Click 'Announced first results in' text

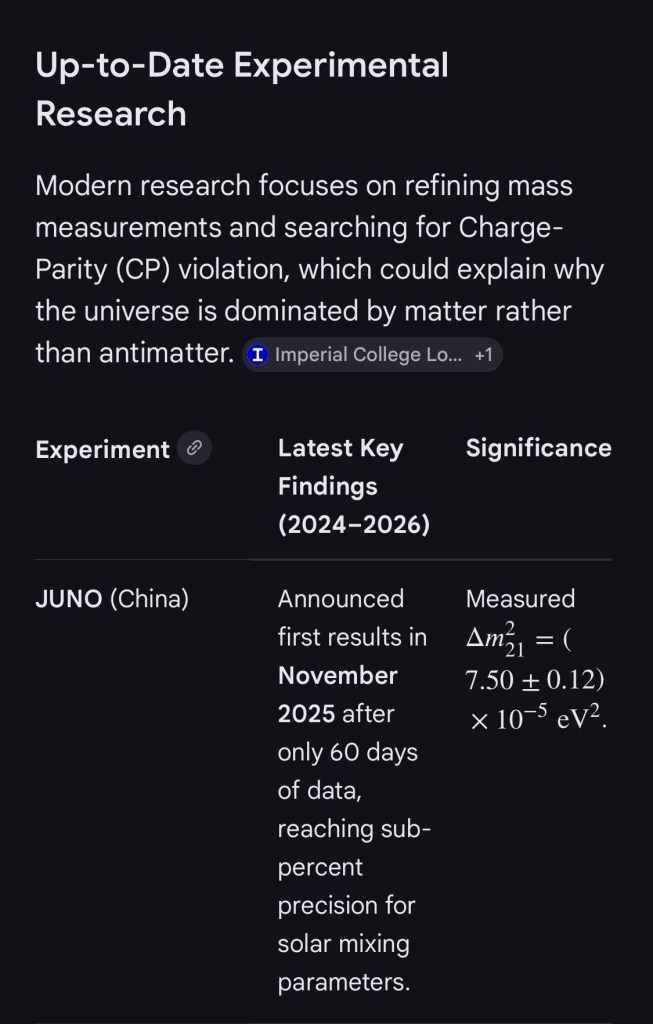pos(351,618)
